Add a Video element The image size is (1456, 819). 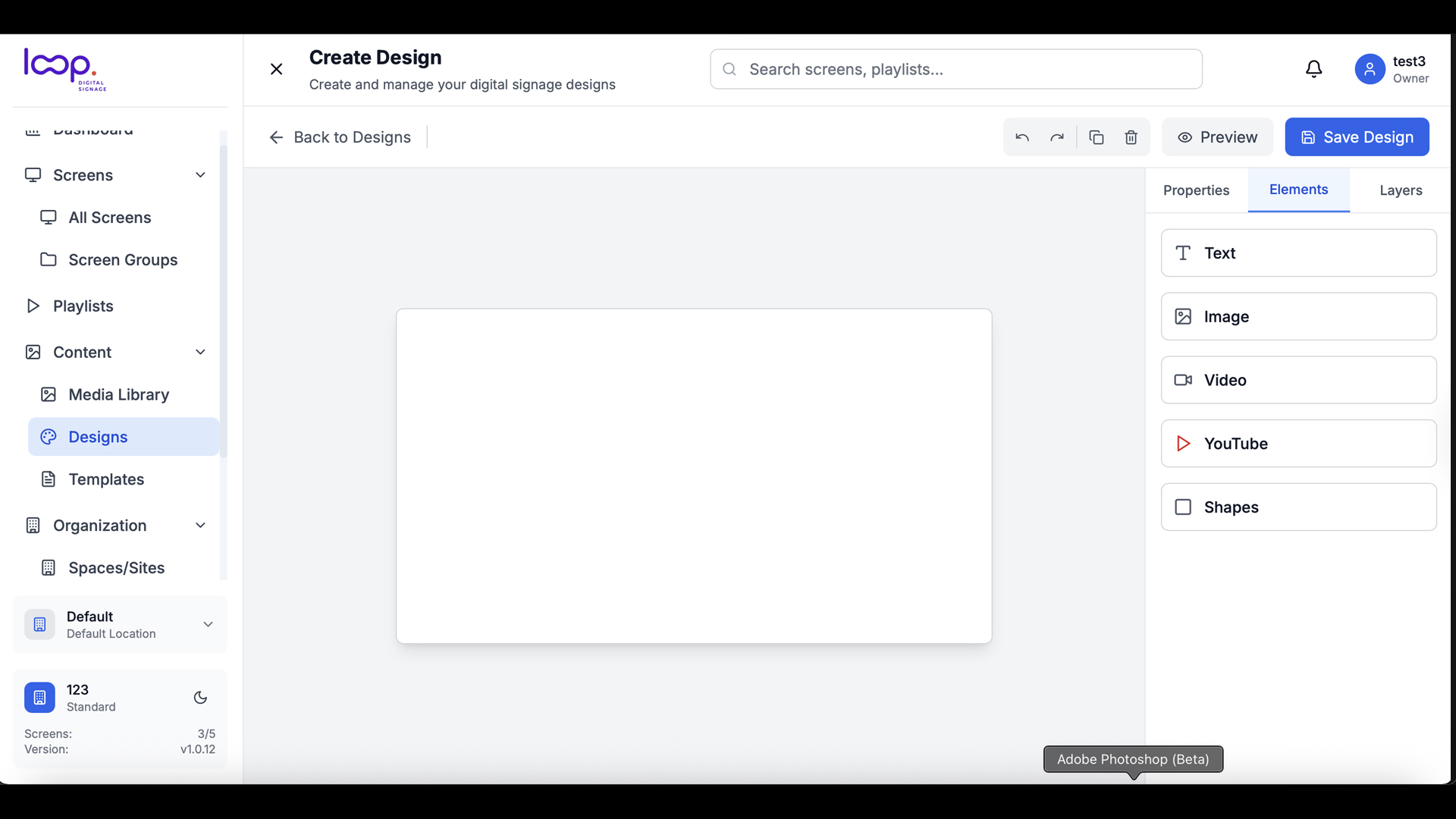[x=1298, y=380]
